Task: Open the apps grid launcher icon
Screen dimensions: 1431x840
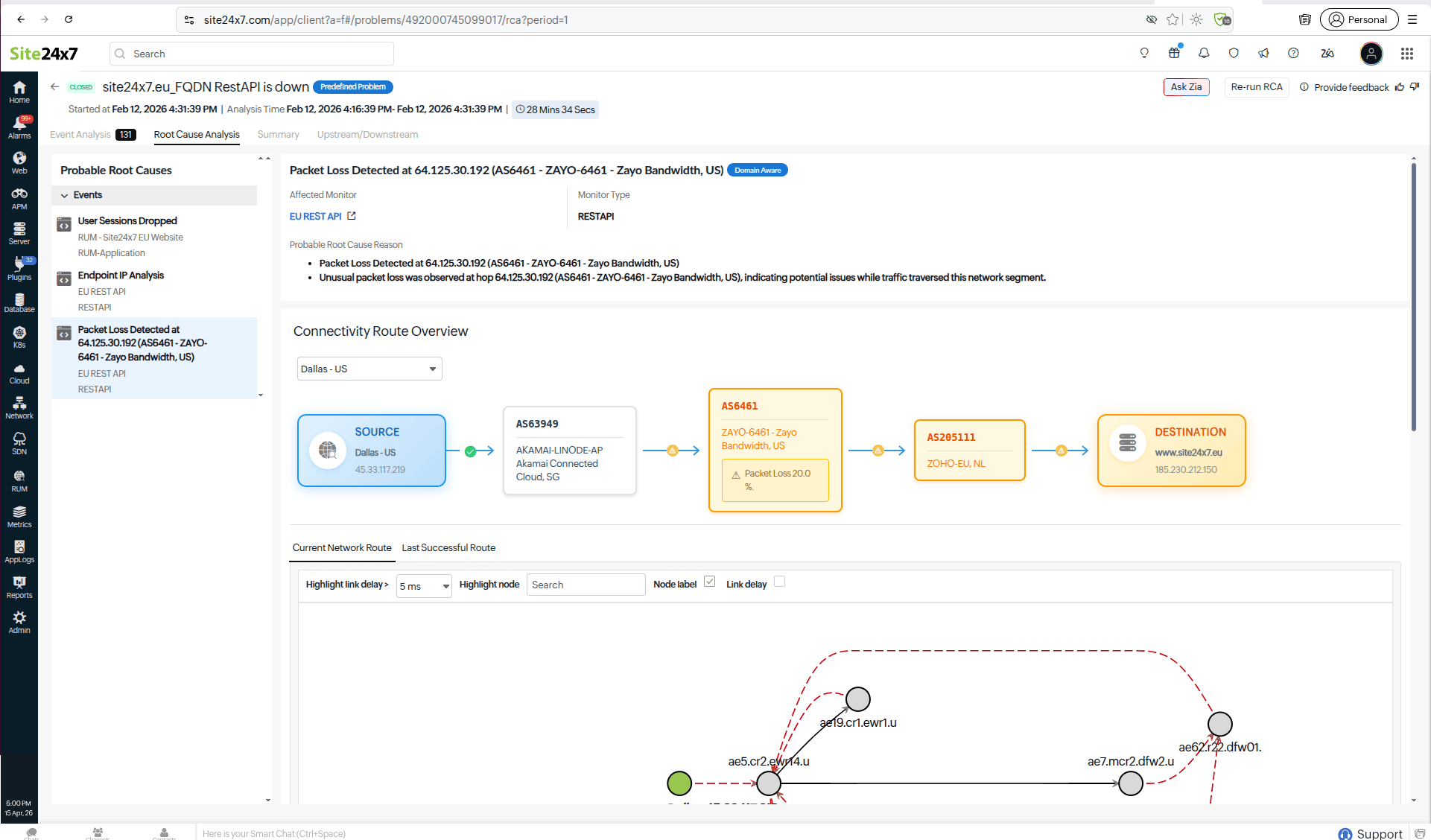Action: (1406, 54)
